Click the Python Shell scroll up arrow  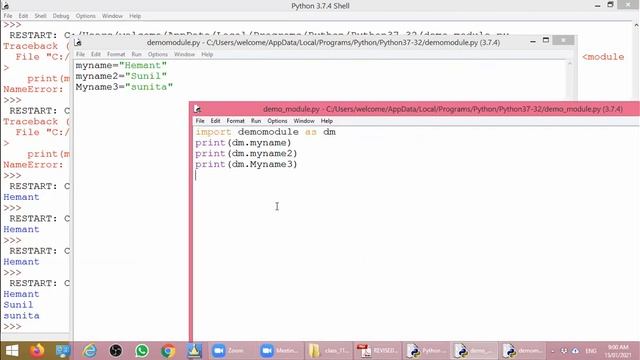(x=636, y=25)
